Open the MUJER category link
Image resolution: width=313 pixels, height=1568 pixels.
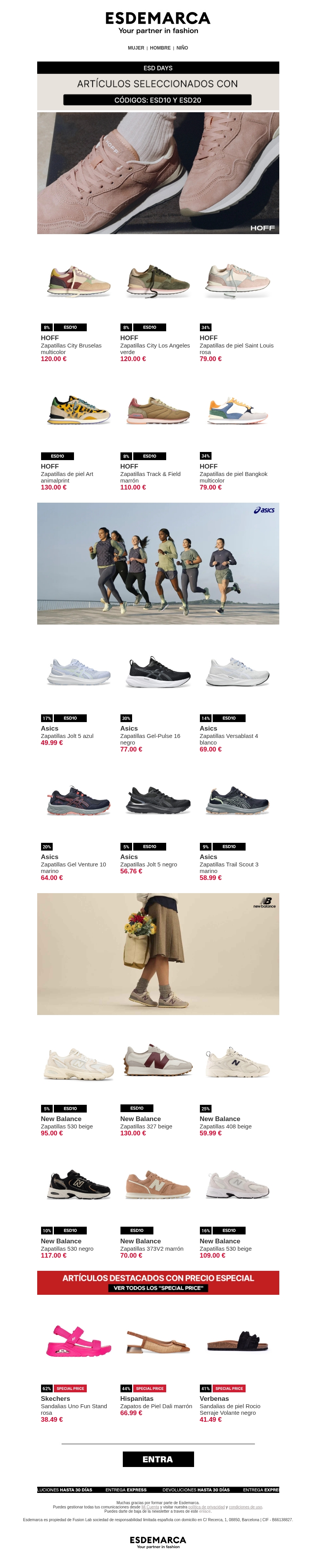pyautogui.click(x=136, y=48)
